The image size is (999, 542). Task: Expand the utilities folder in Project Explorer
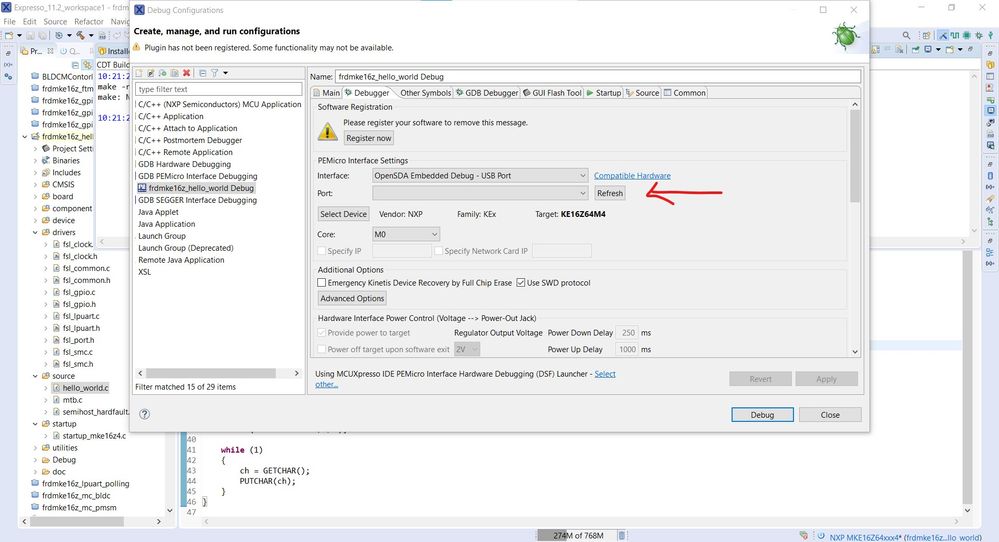pos(35,448)
